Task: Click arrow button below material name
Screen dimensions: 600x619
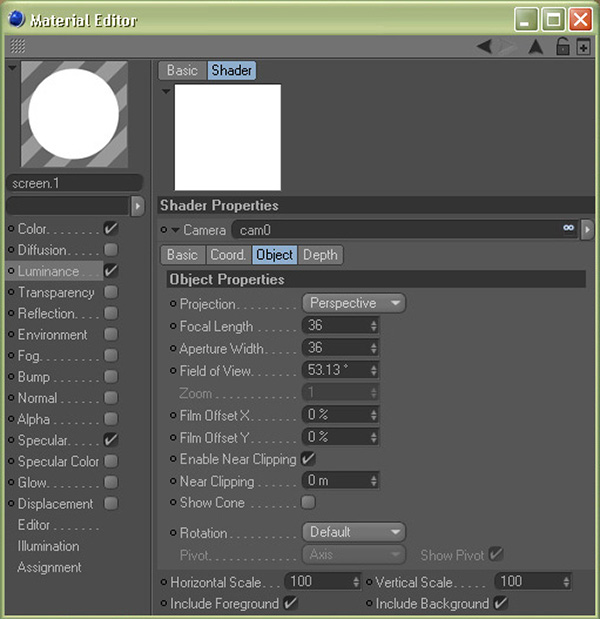Action: coord(138,205)
